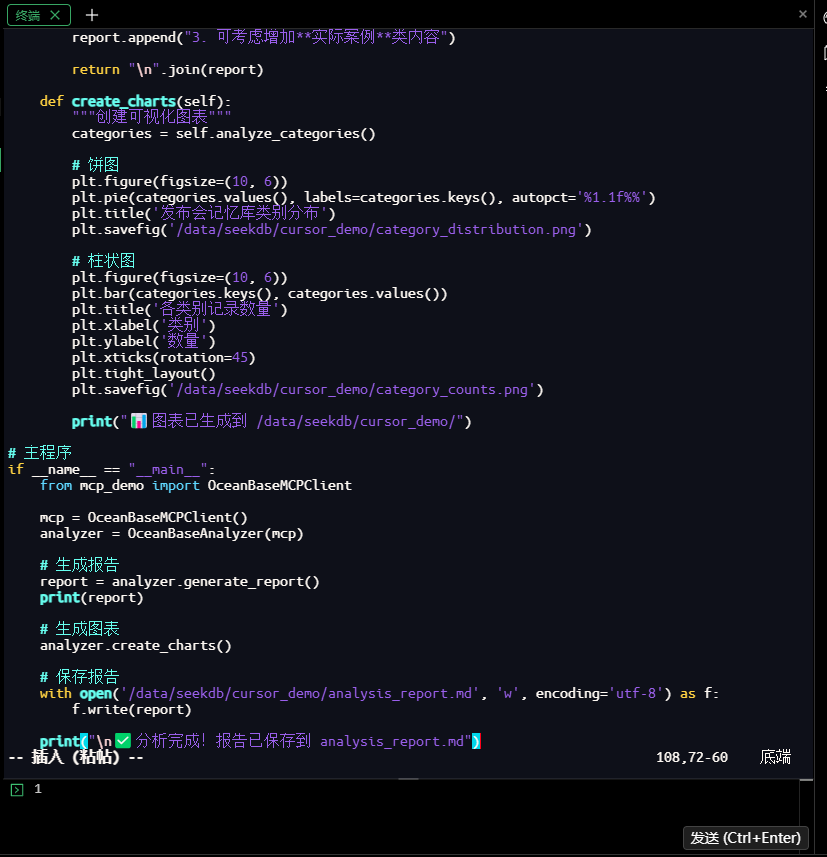The width and height of the screenshot is (827, 857).
Task: Click the OceanBaseMCPClient import line
Action: [x=195, y=485]
